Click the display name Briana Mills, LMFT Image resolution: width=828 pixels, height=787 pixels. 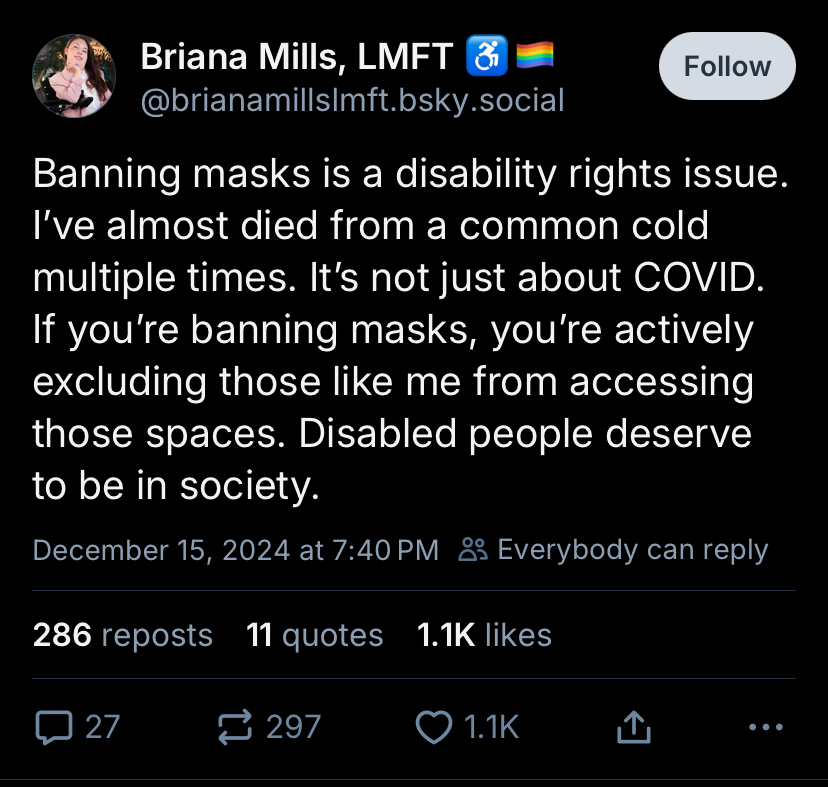click(x=297, y=57)
